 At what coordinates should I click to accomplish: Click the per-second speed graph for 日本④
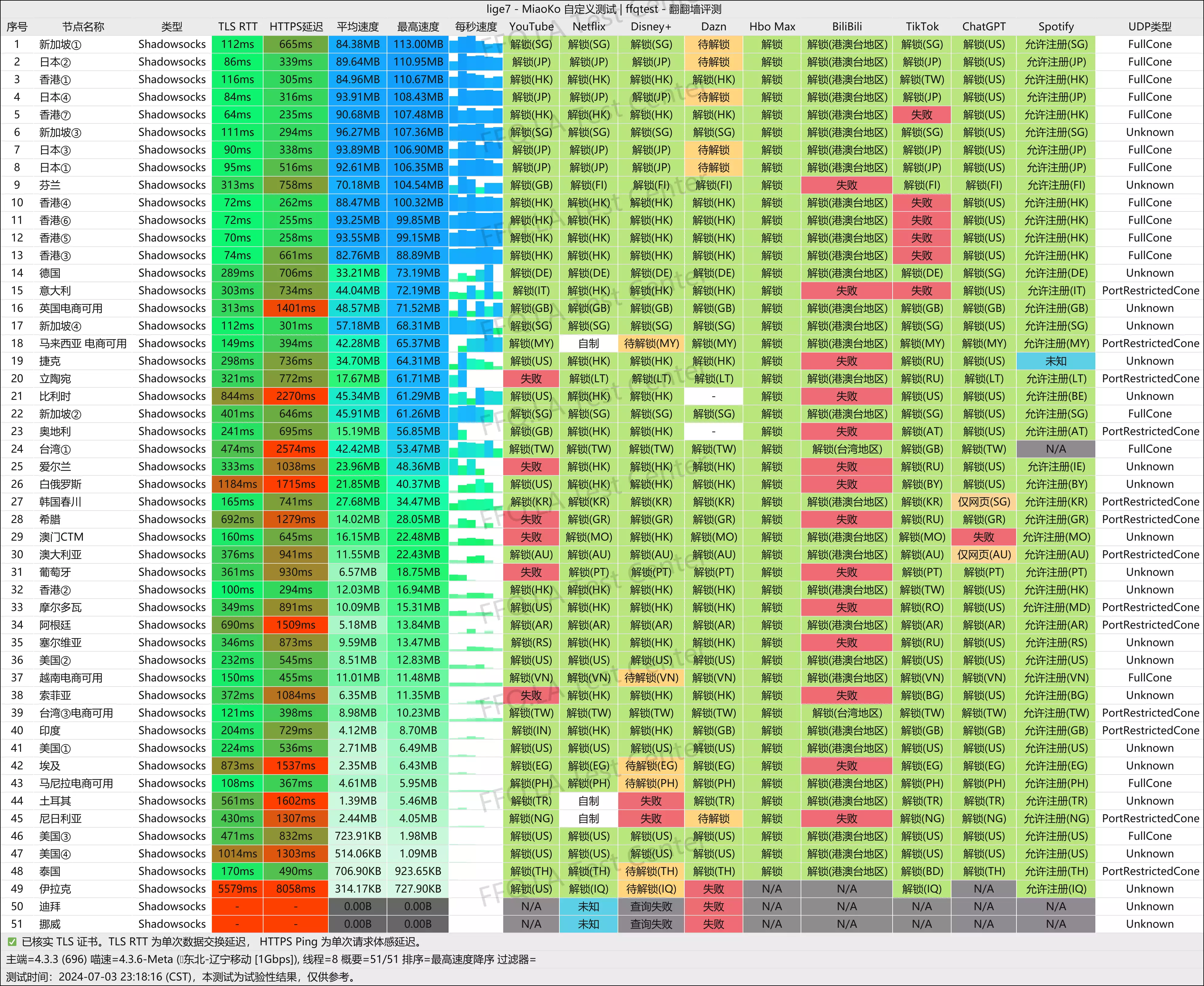tap(476, 97)
